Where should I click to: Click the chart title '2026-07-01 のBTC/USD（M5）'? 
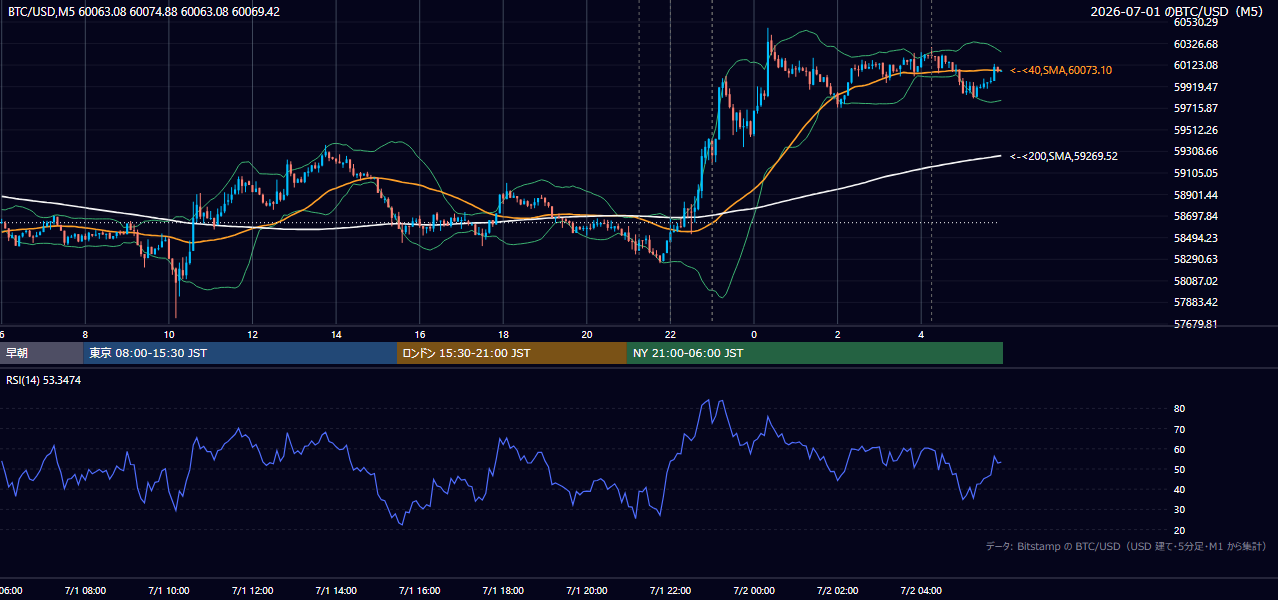pos(1179,12)
